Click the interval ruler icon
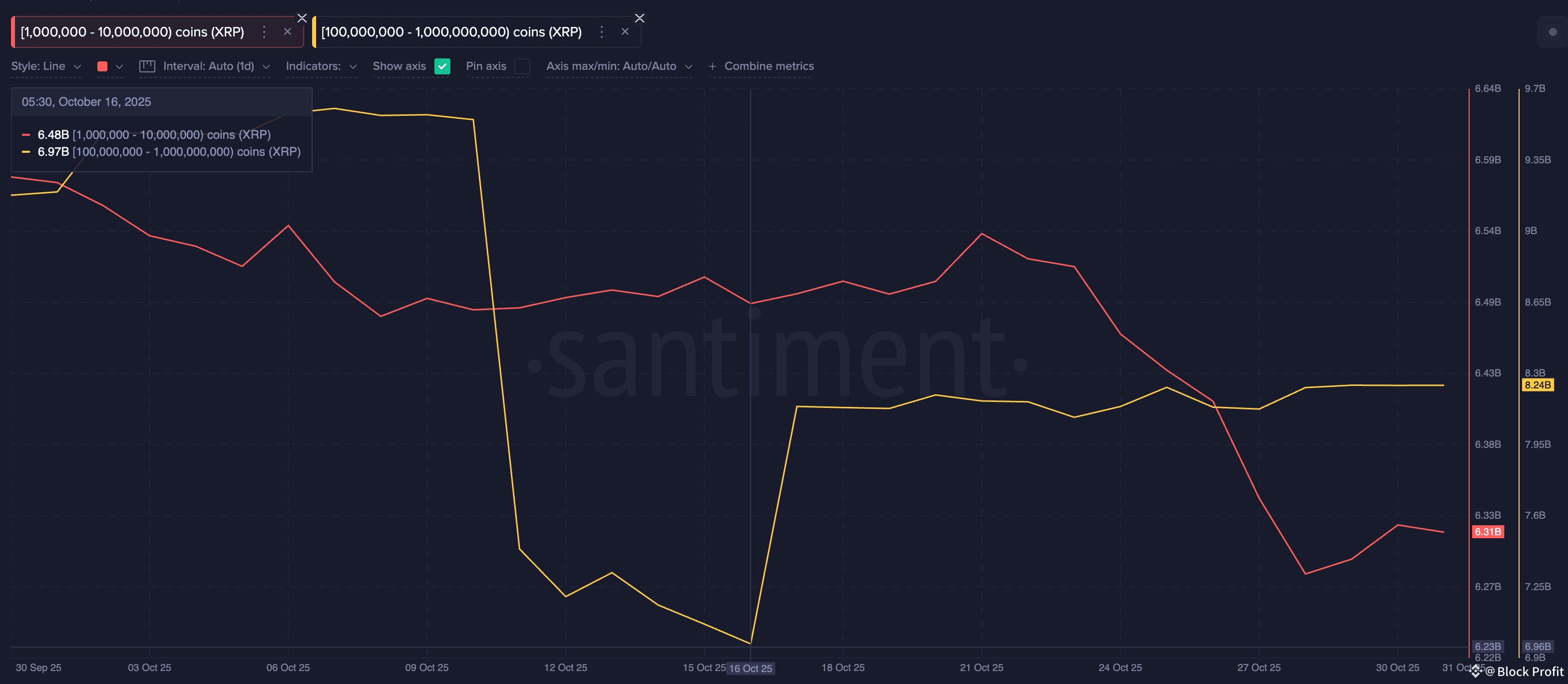Screen dimensions: 1568x684 point(147,66)
